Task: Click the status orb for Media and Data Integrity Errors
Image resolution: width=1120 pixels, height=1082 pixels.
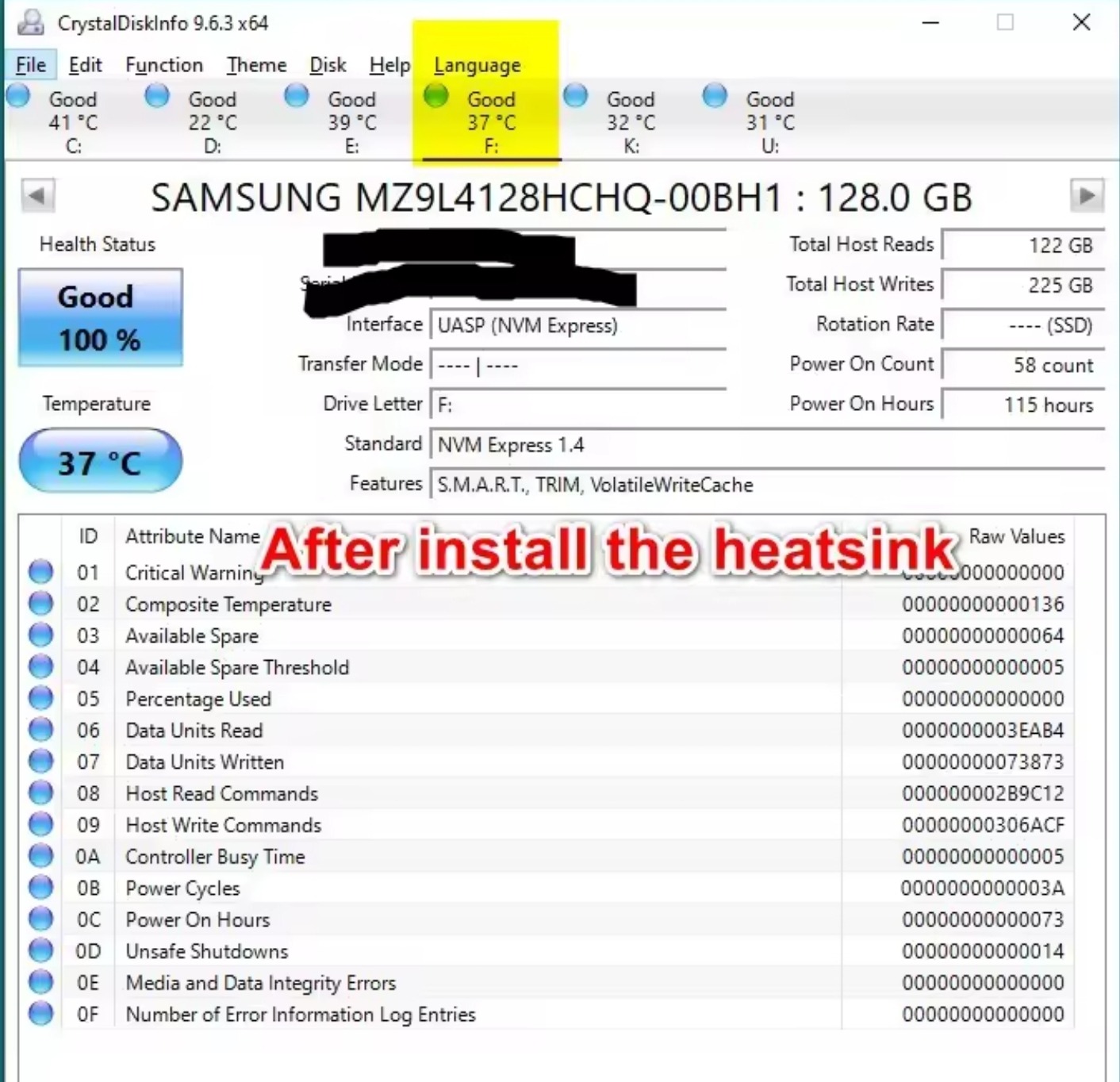Action: tap(40, 982)
